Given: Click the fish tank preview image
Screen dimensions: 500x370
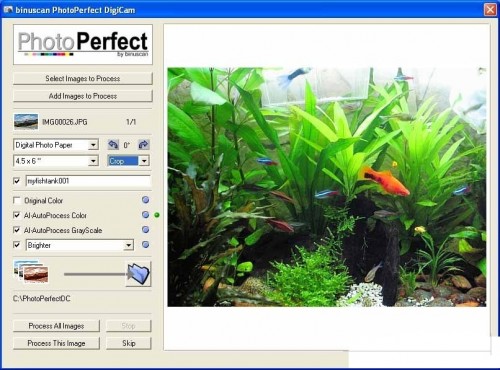Looking at the screenshot, I should pyautogui.click(x=327, y=187).
